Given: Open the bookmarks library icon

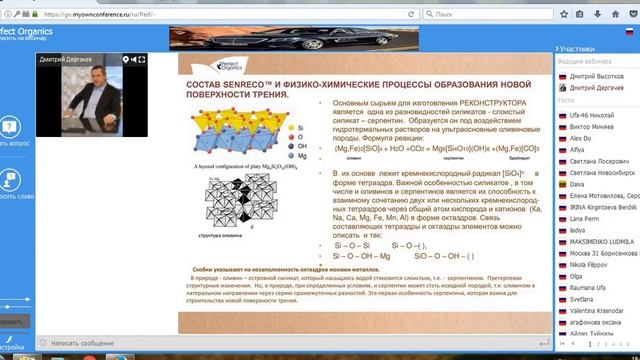Looking at the screenshot, I should coord(580,14).
